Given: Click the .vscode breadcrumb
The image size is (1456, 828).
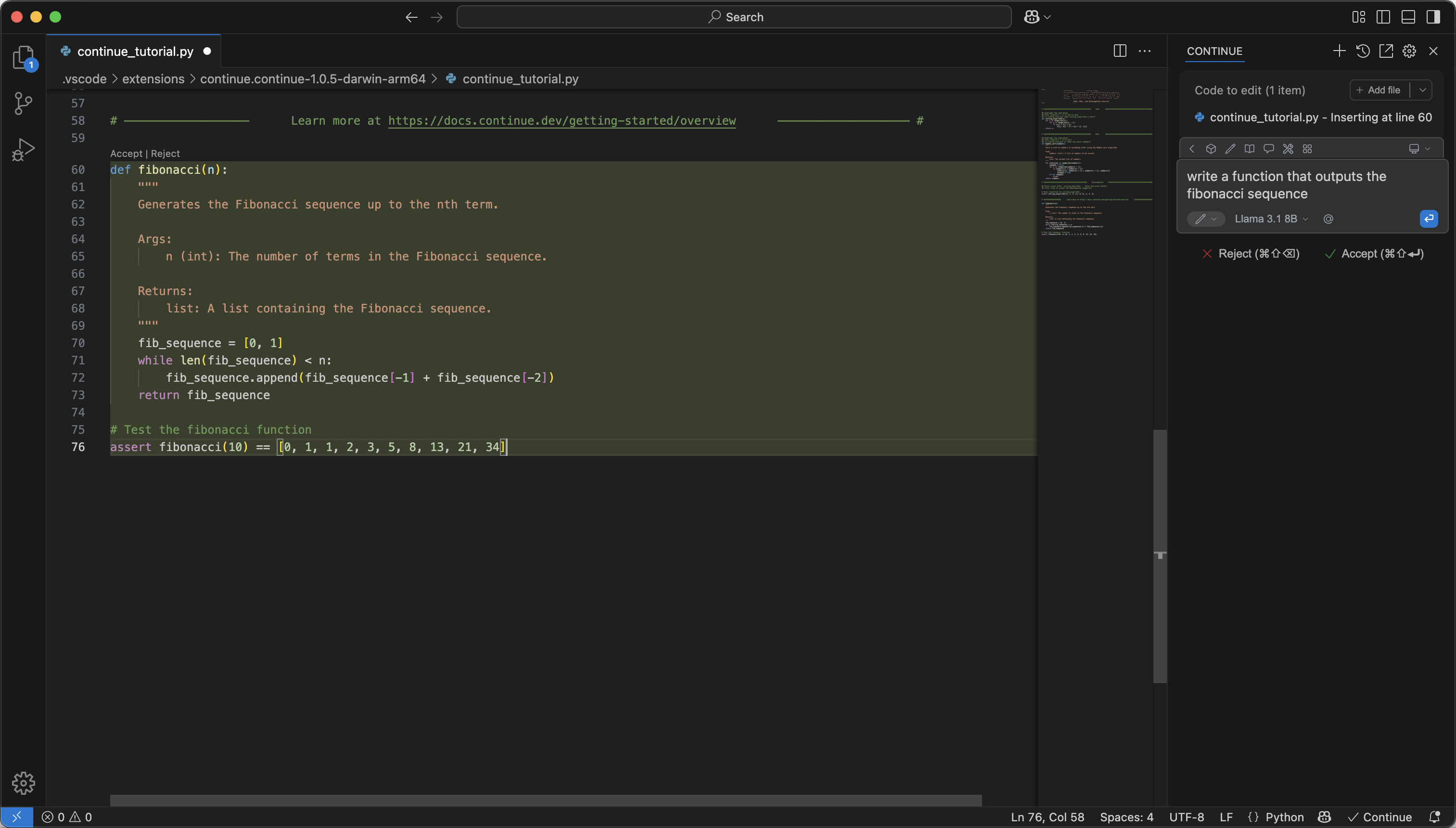Looking at the screenshot, I should [84, 78].
